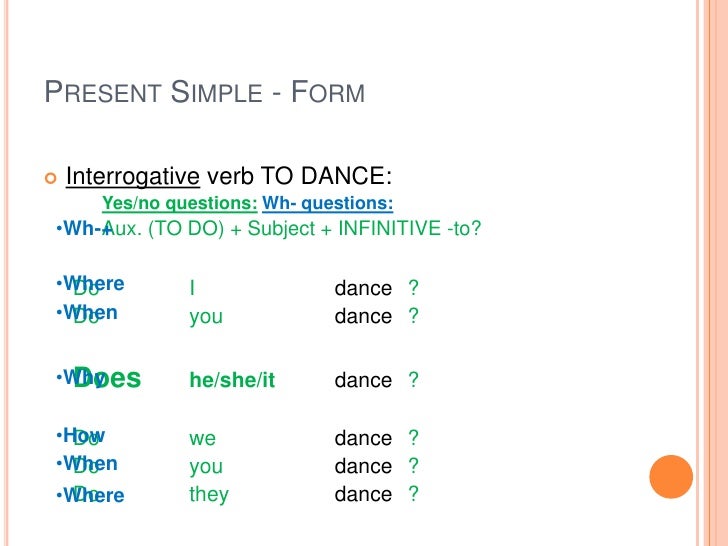Viewport: 728px width, 546px height.
Task: Select the blue 'How' question word
Action: pos(84,435)
